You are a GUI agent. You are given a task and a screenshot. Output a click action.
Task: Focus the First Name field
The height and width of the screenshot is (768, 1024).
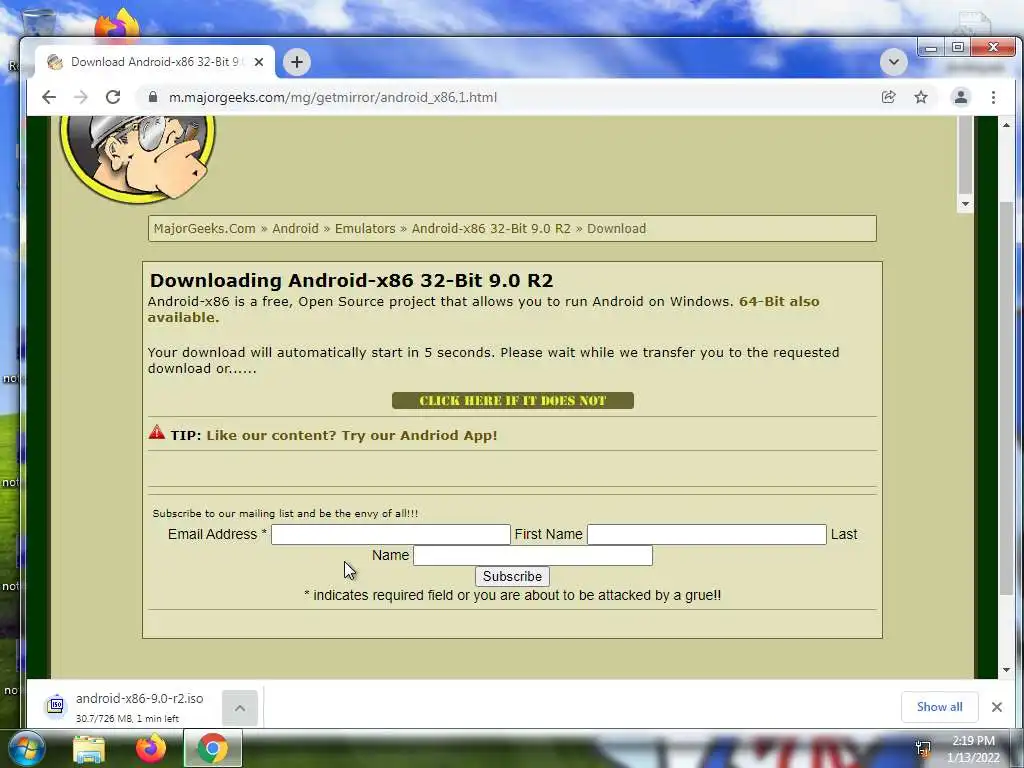pyautogui.click(x=707, y=534)
